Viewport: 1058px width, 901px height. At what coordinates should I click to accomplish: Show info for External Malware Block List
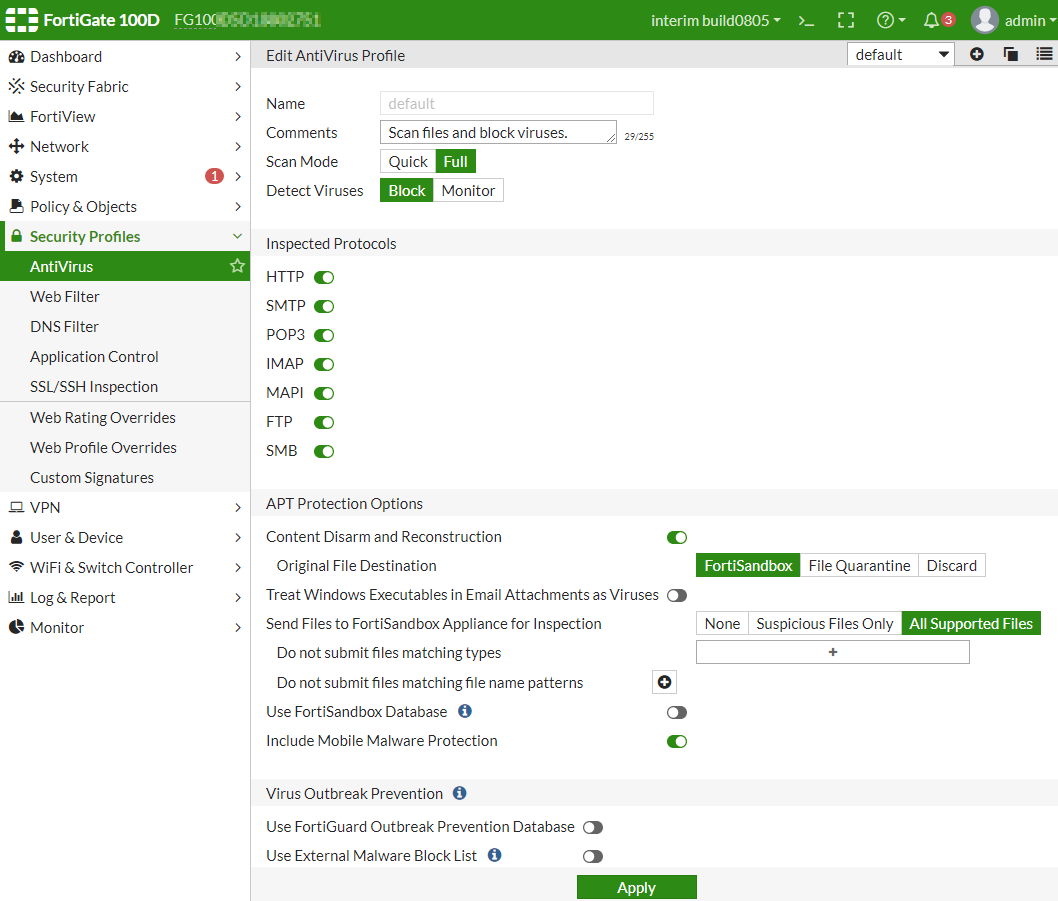(495, 855)
